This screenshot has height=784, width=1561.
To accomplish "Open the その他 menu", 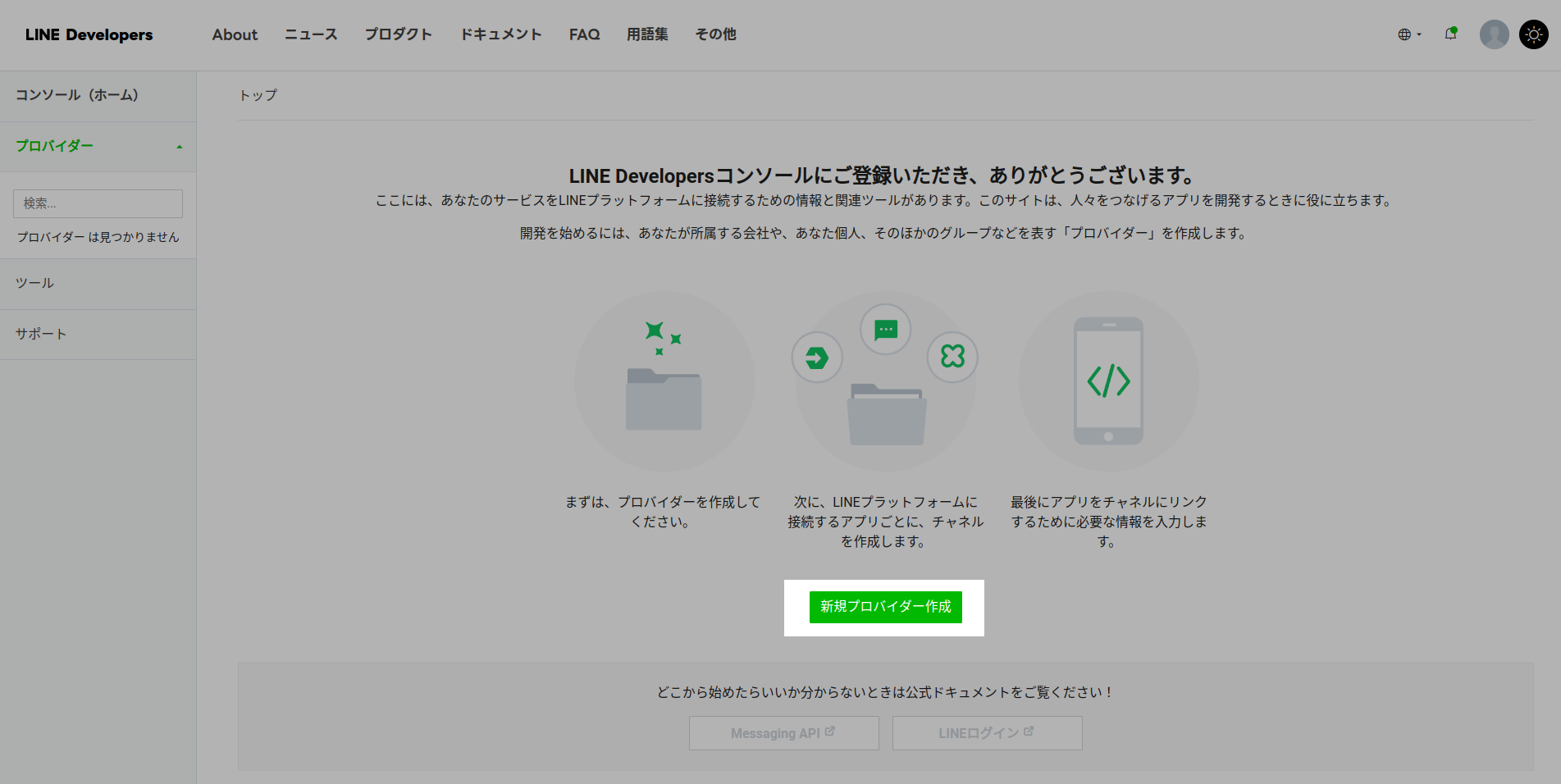I will pos(715,34).
